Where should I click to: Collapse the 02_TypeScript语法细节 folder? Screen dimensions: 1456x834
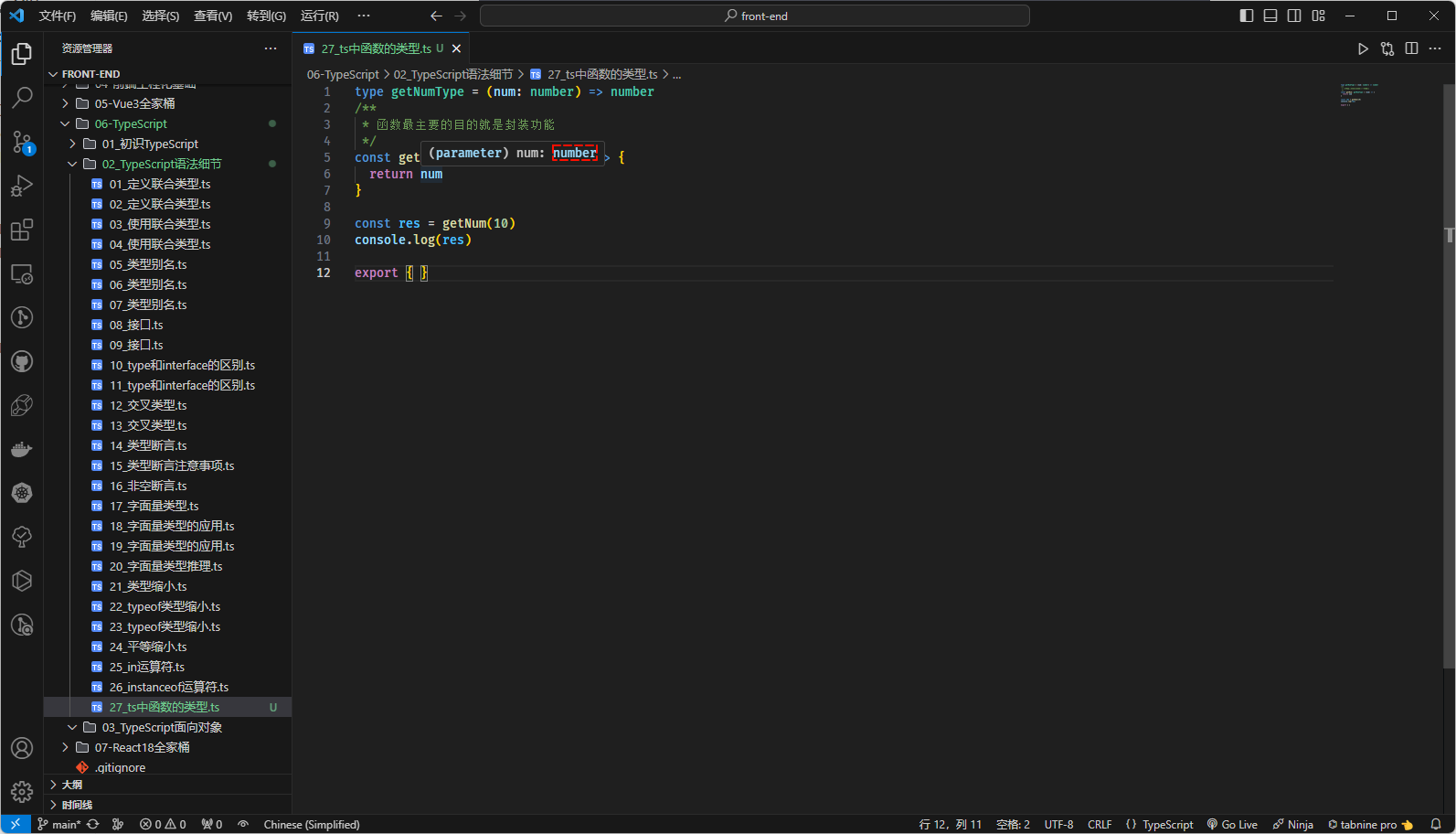pyautogui.click(x=161, y=164)
